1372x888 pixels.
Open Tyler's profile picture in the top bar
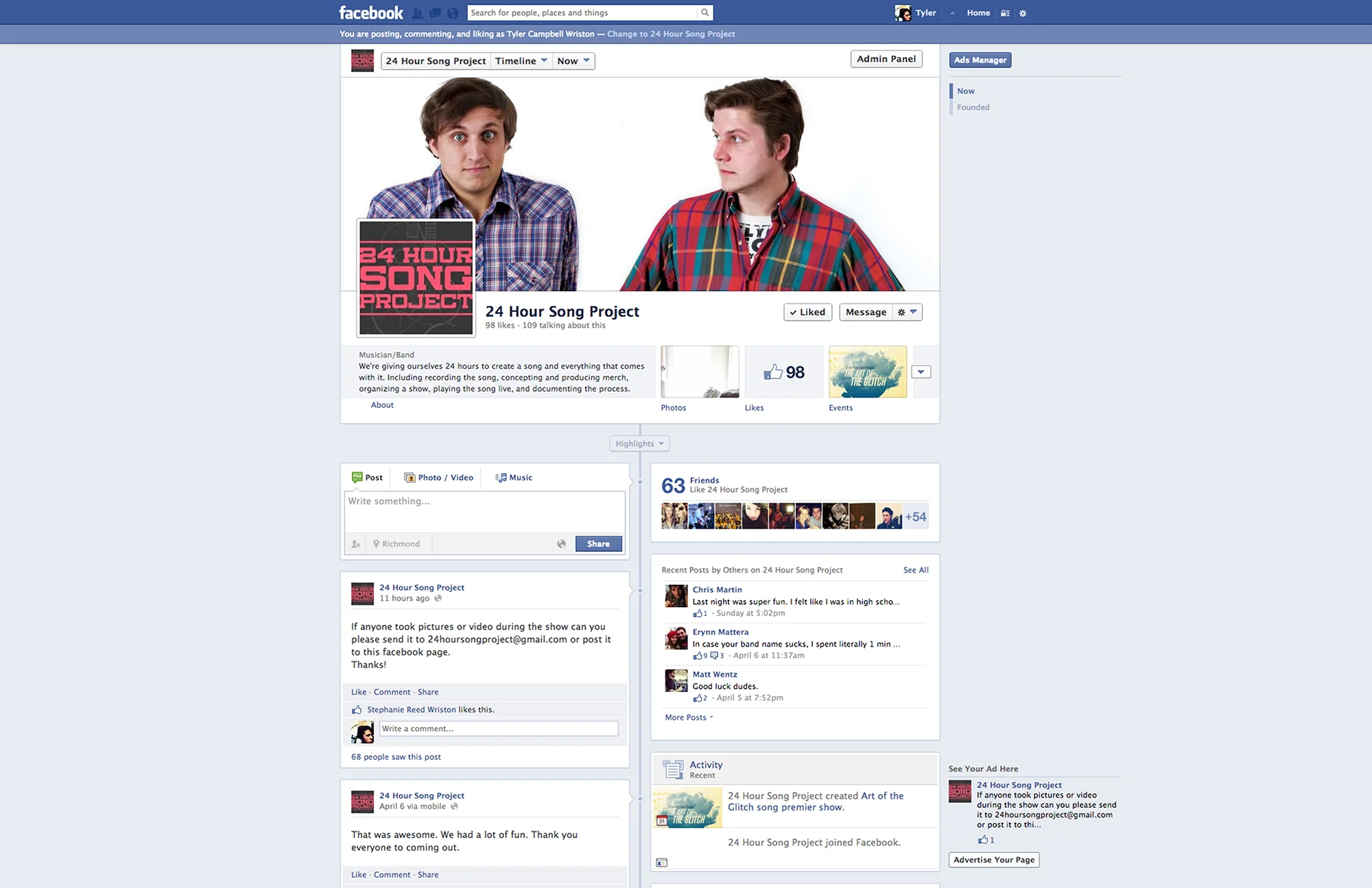903,13
